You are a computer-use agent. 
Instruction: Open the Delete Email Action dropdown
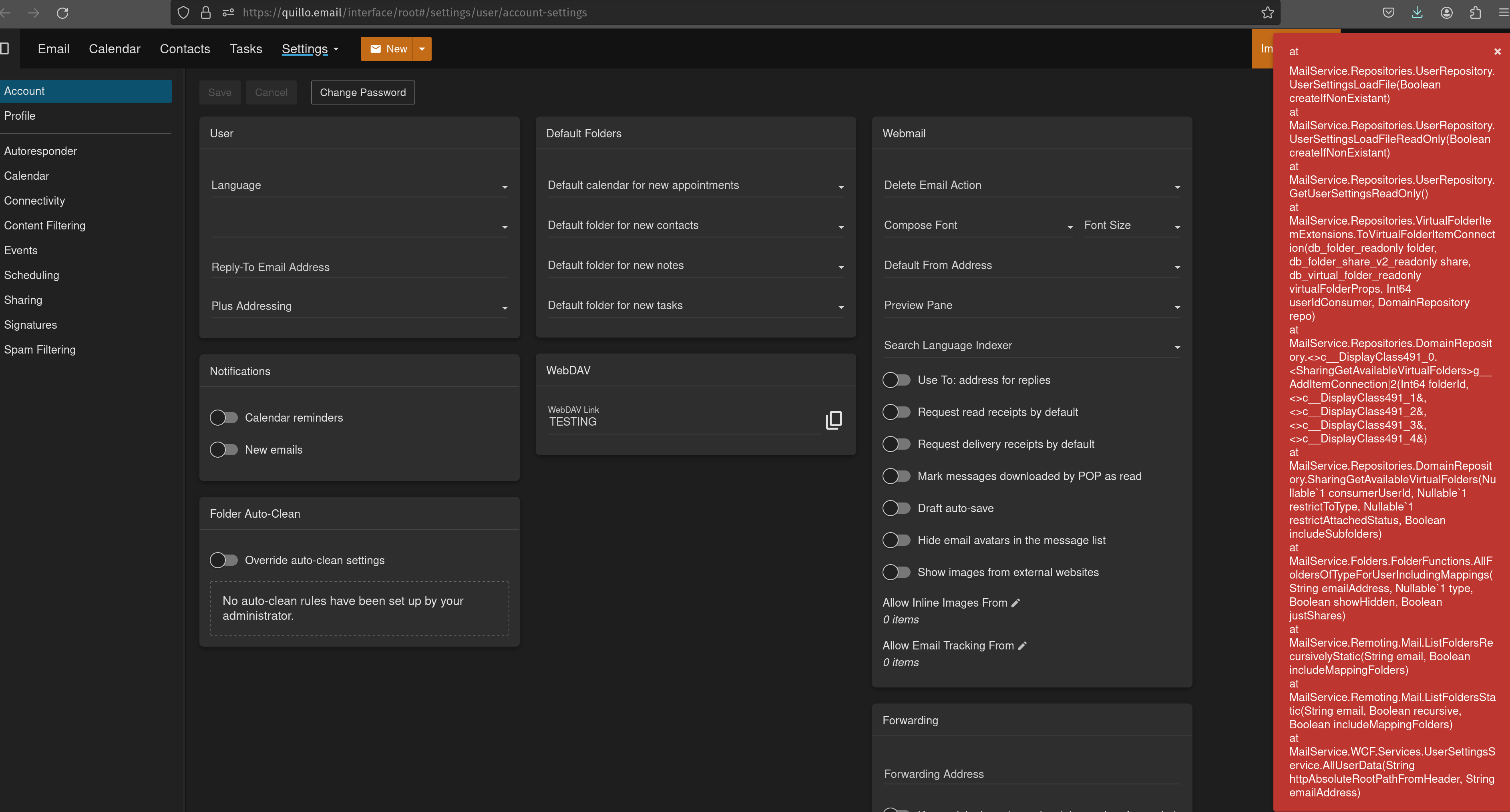1031,185
